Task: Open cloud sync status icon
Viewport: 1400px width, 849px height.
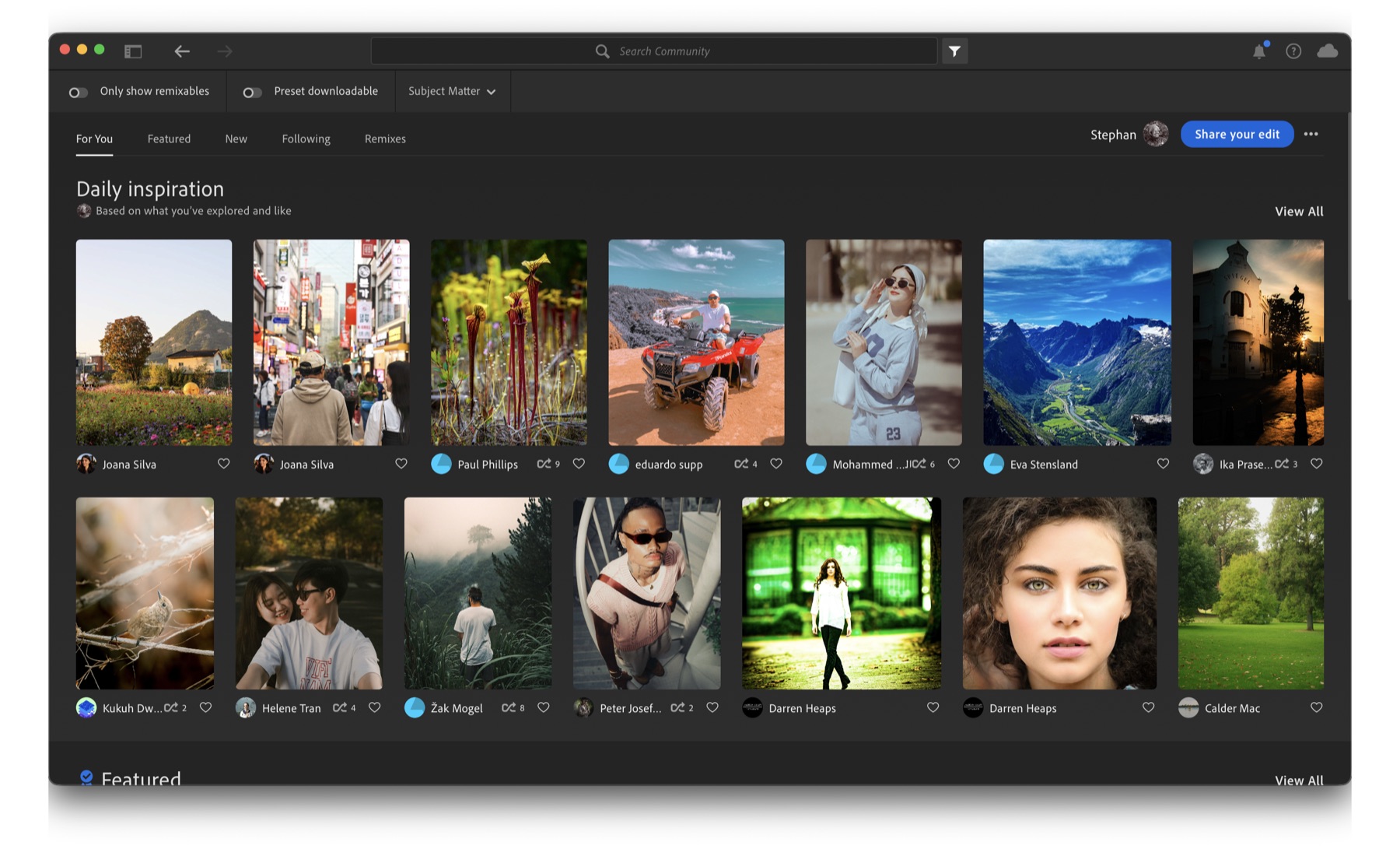Action: pos(1328,51)
